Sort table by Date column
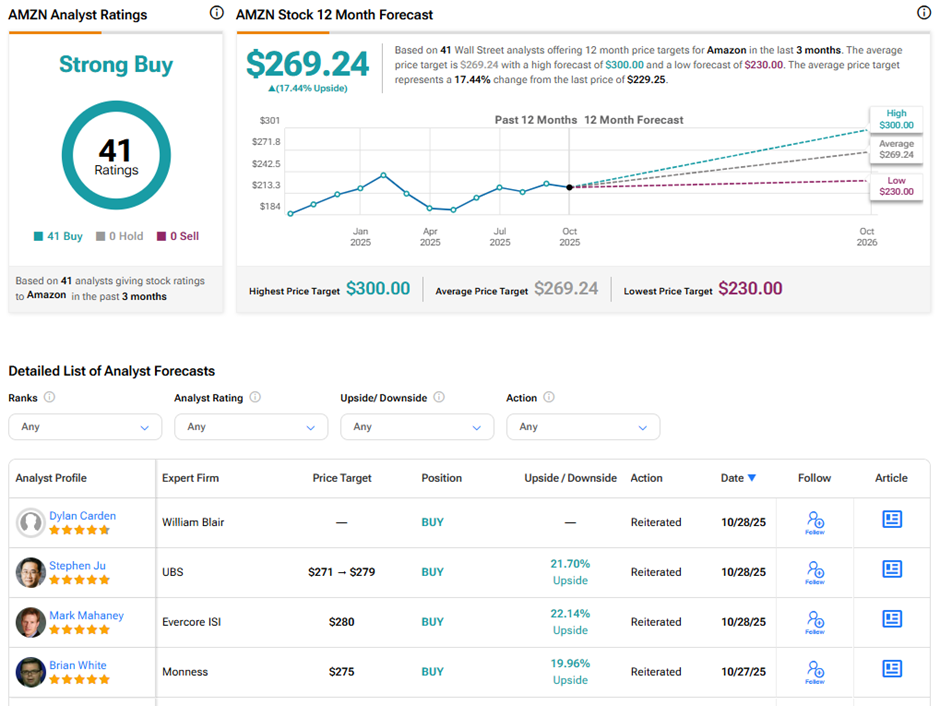 (x=738, y=478)
